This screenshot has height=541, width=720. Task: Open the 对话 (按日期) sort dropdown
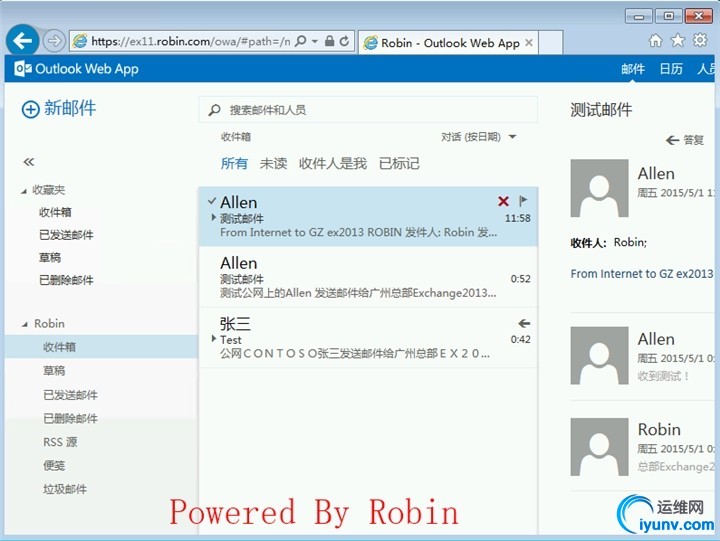[478, 137]
